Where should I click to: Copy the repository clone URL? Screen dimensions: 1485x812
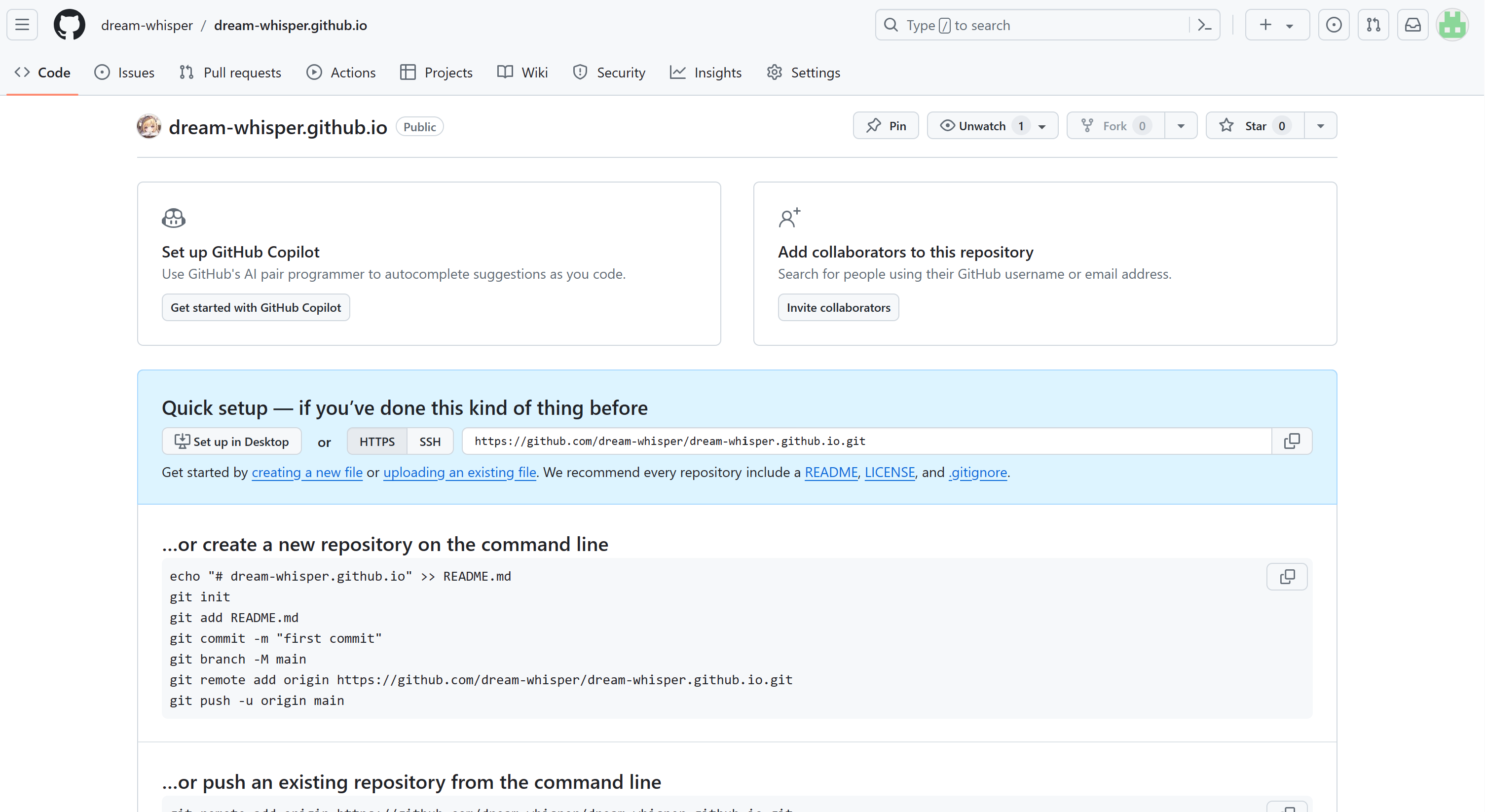[x=1292, y=441]
